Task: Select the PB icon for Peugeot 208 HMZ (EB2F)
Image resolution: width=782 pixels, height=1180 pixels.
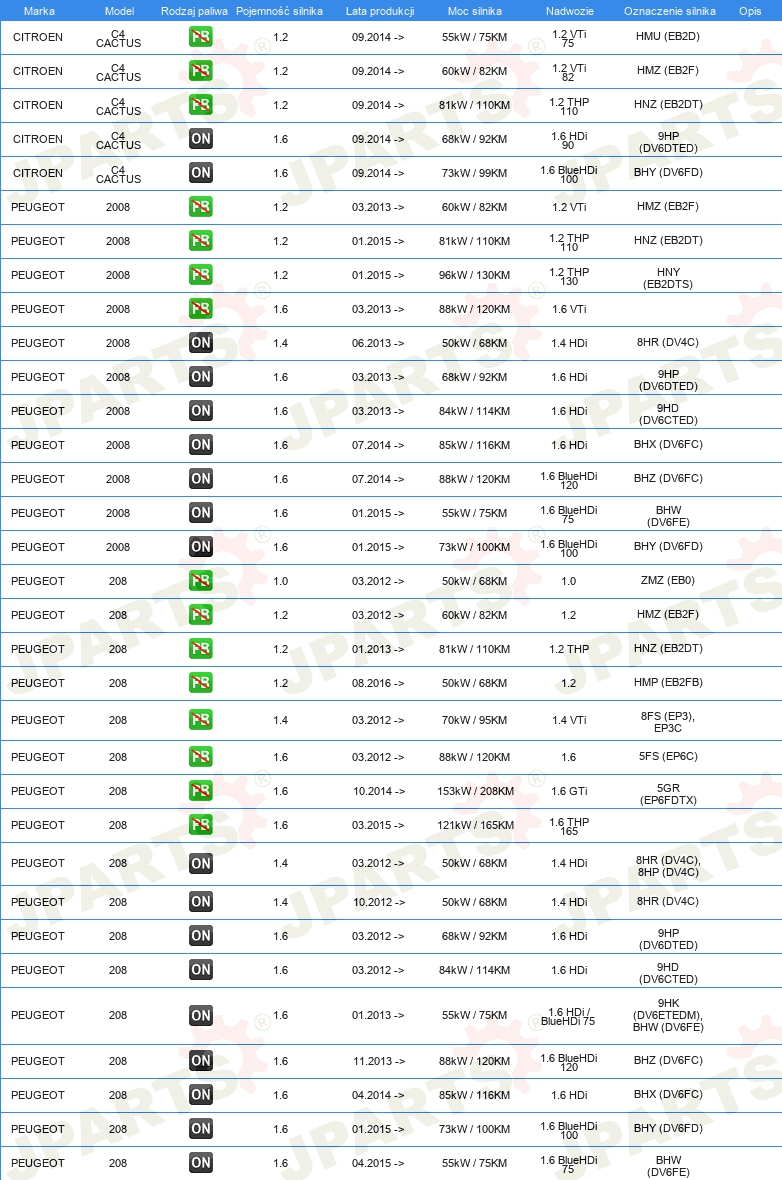Action: 200,614
